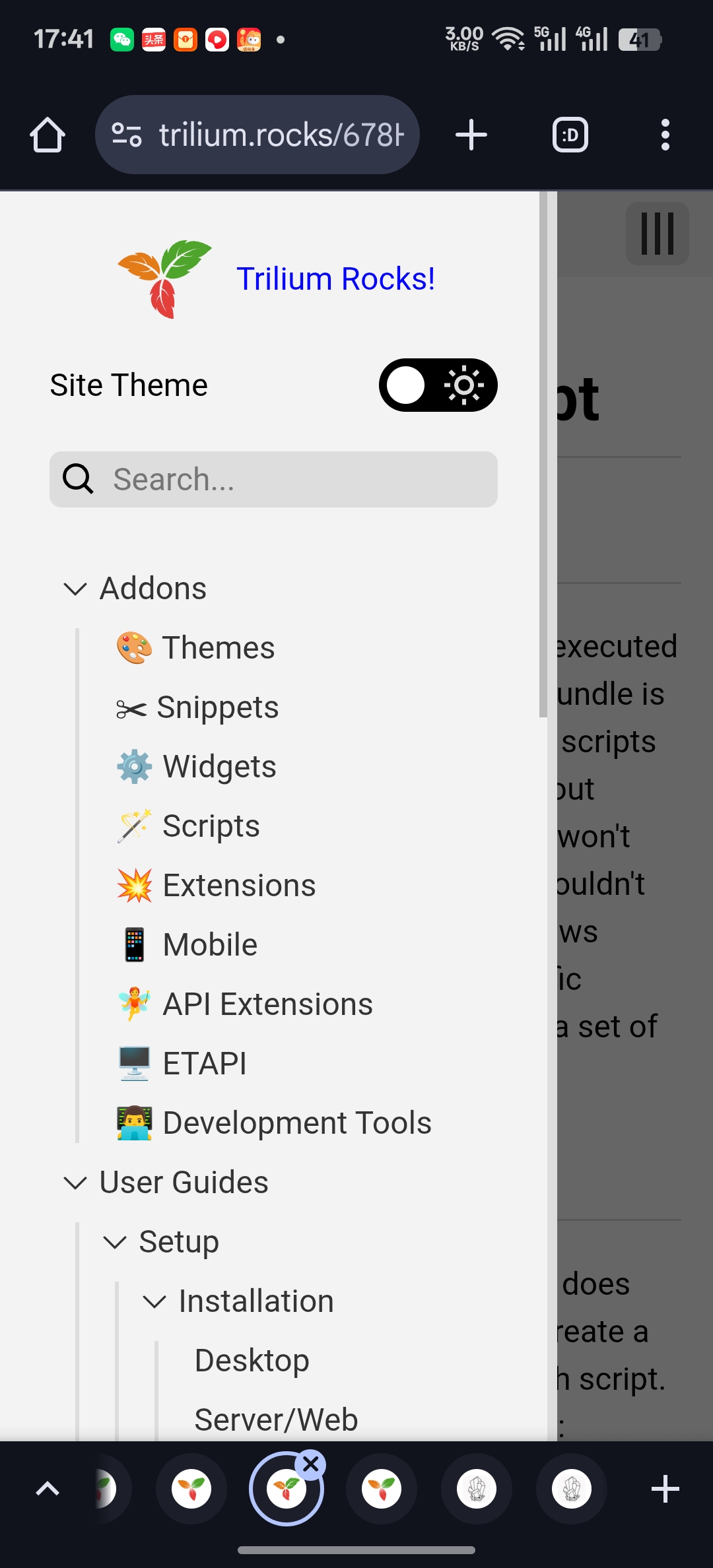Open a new tab with plus icon

click(471, 135)
